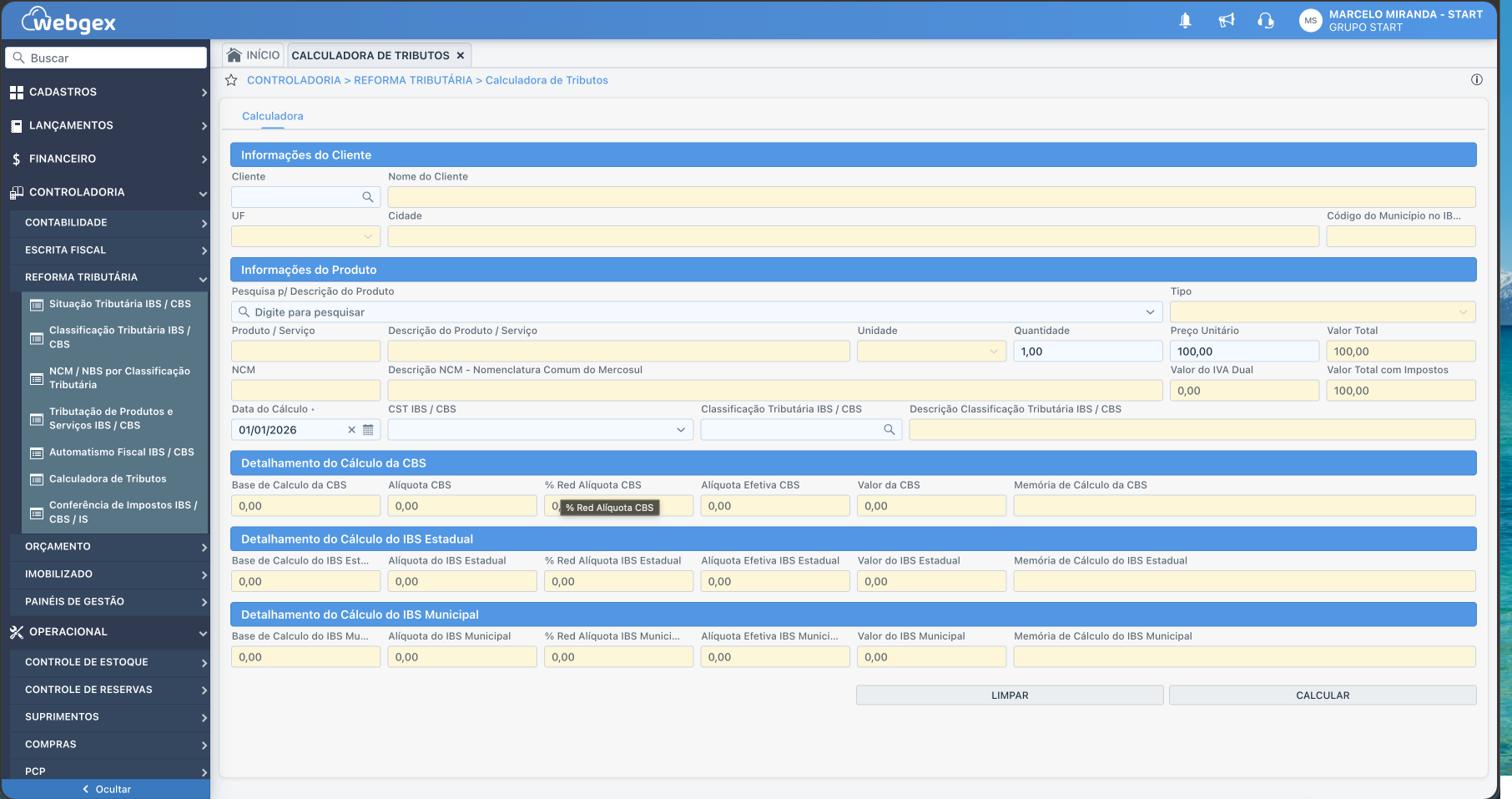Expand CONTROLE DE ESTOQUE submenu
1512x799 pixels.
click(109, 662)
